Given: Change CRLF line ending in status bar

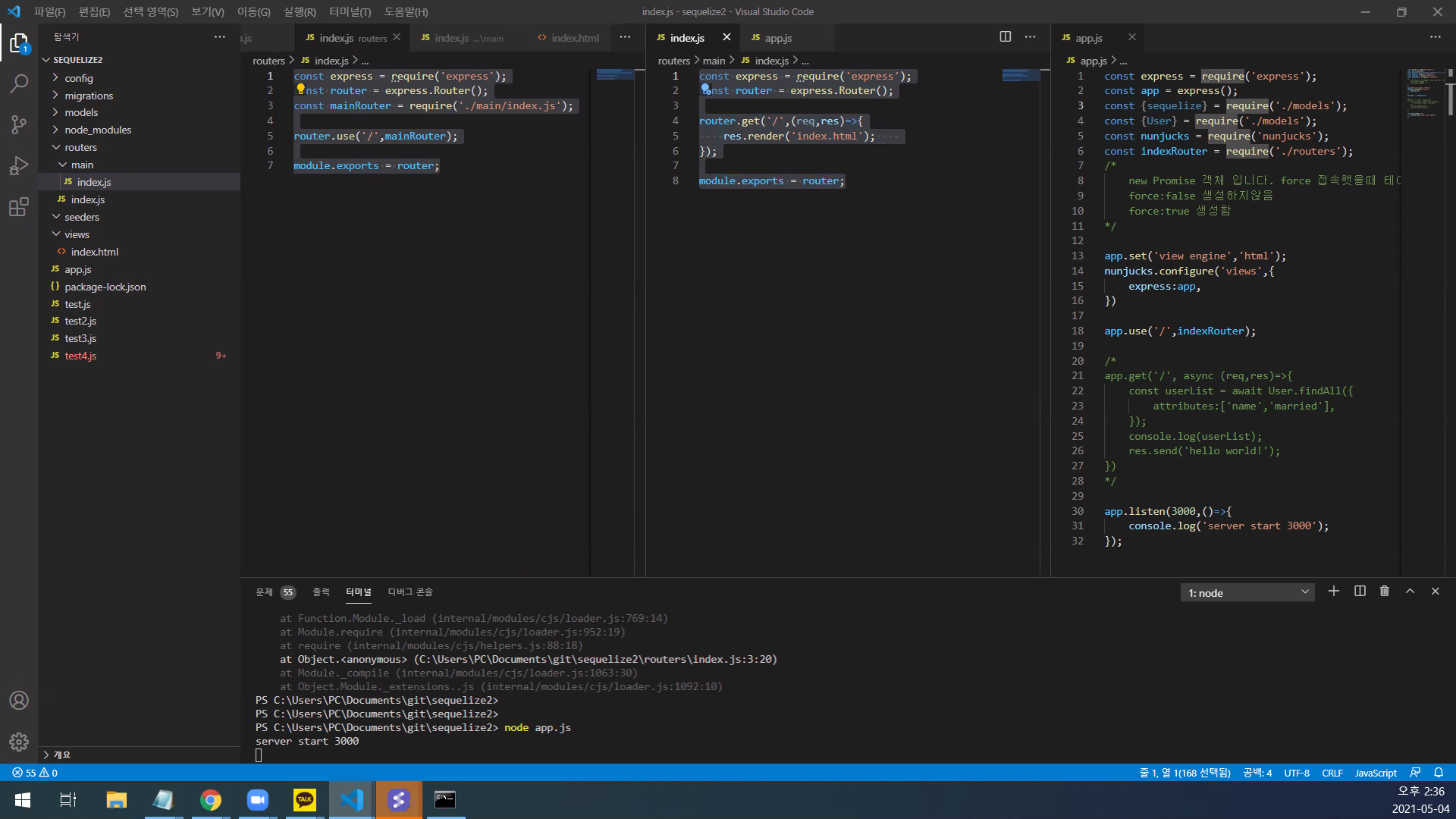Looking at the screenshot, I should click(x=1332, y=773).
